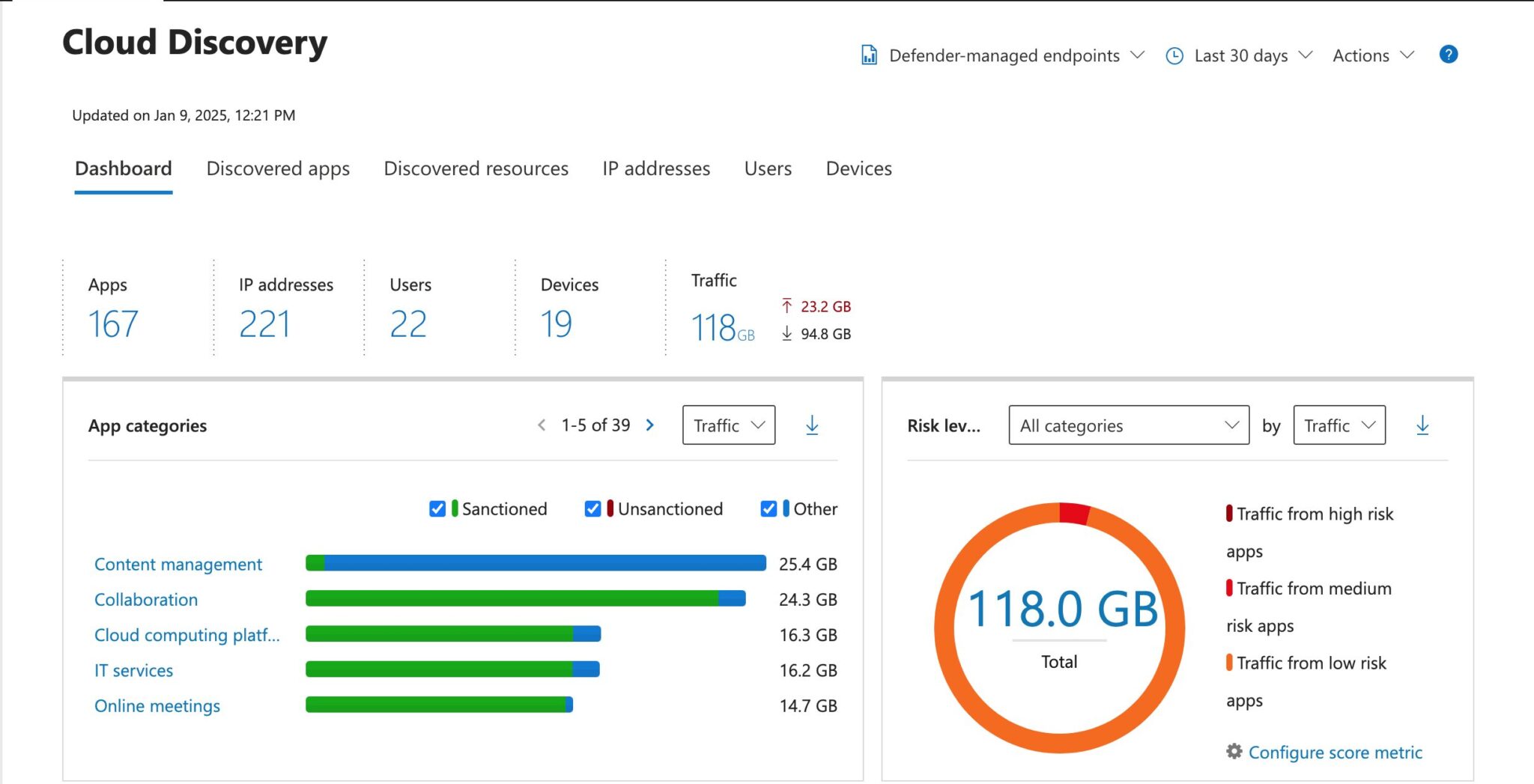Uncheck the Other traffic checkbox
This screenshot has height=784, width=1534.
pos(768,508)
